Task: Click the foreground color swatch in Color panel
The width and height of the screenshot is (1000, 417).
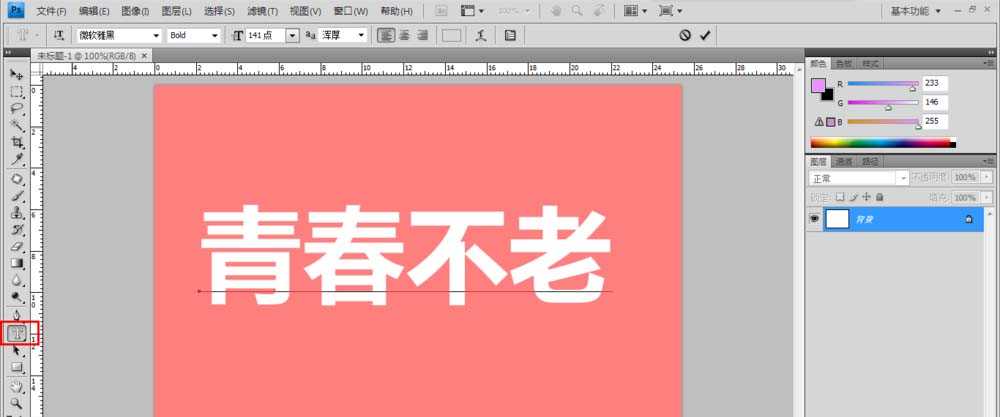Action: [819, 86]
